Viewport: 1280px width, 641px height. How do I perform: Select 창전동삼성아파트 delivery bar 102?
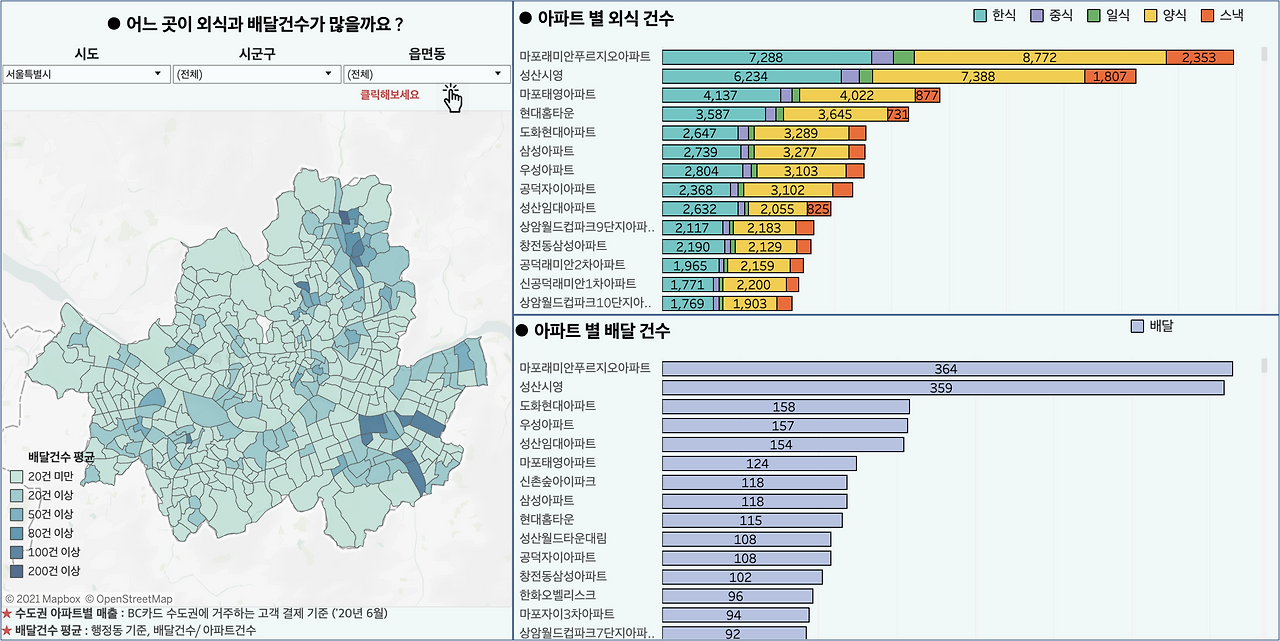[743, 576]
